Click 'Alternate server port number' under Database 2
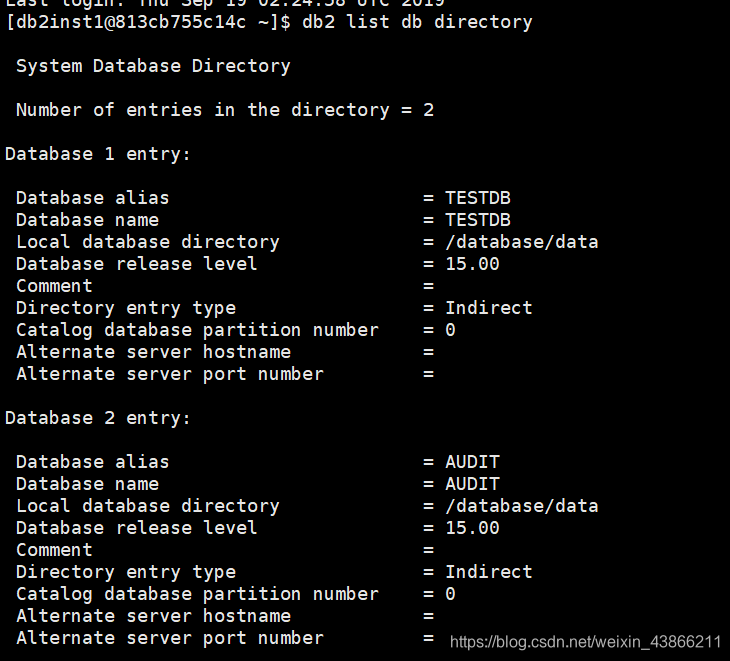Screen dimensions: 730x661 [x=170, y=638]
